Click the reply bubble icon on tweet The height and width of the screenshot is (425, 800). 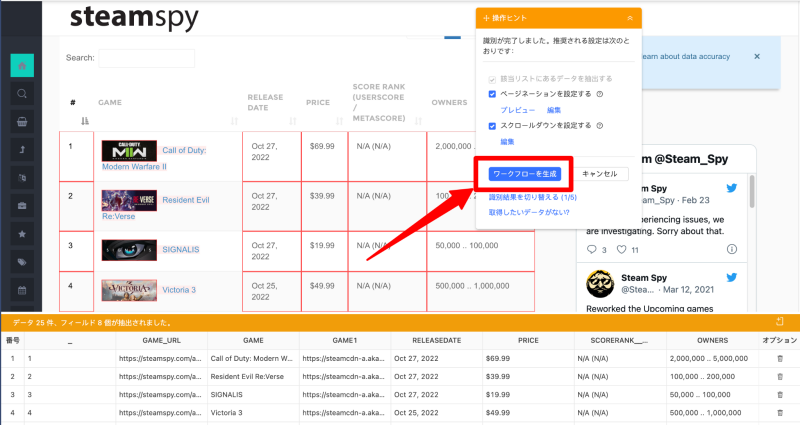pos(591,249)
